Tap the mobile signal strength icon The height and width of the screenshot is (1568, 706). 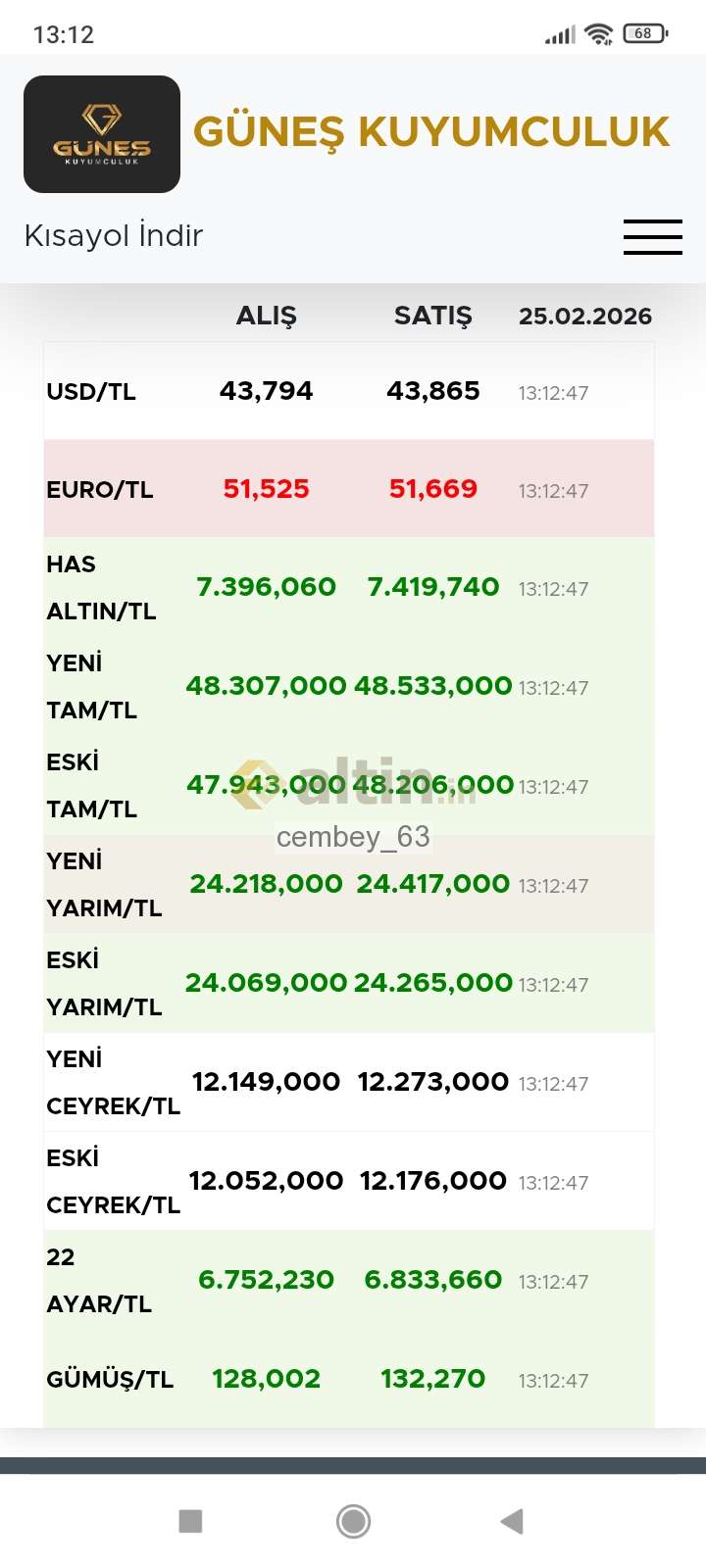click(560, 35)
